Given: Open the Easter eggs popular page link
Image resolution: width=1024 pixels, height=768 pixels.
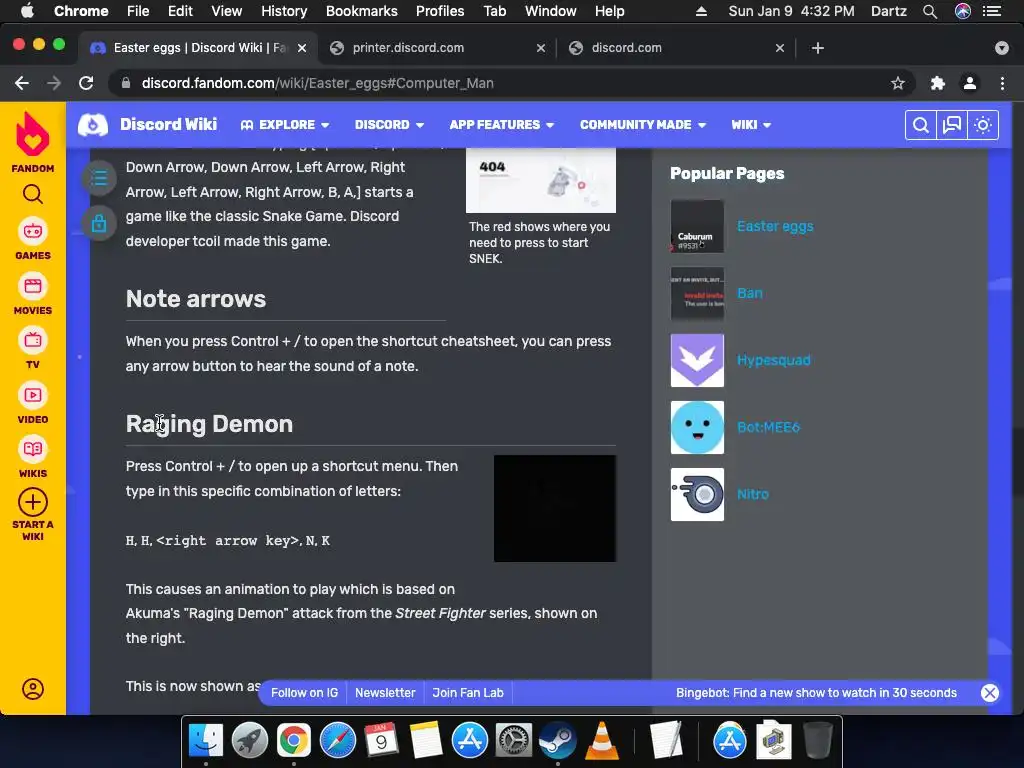Looking at the screenshot, I should (x=775, y=226).
